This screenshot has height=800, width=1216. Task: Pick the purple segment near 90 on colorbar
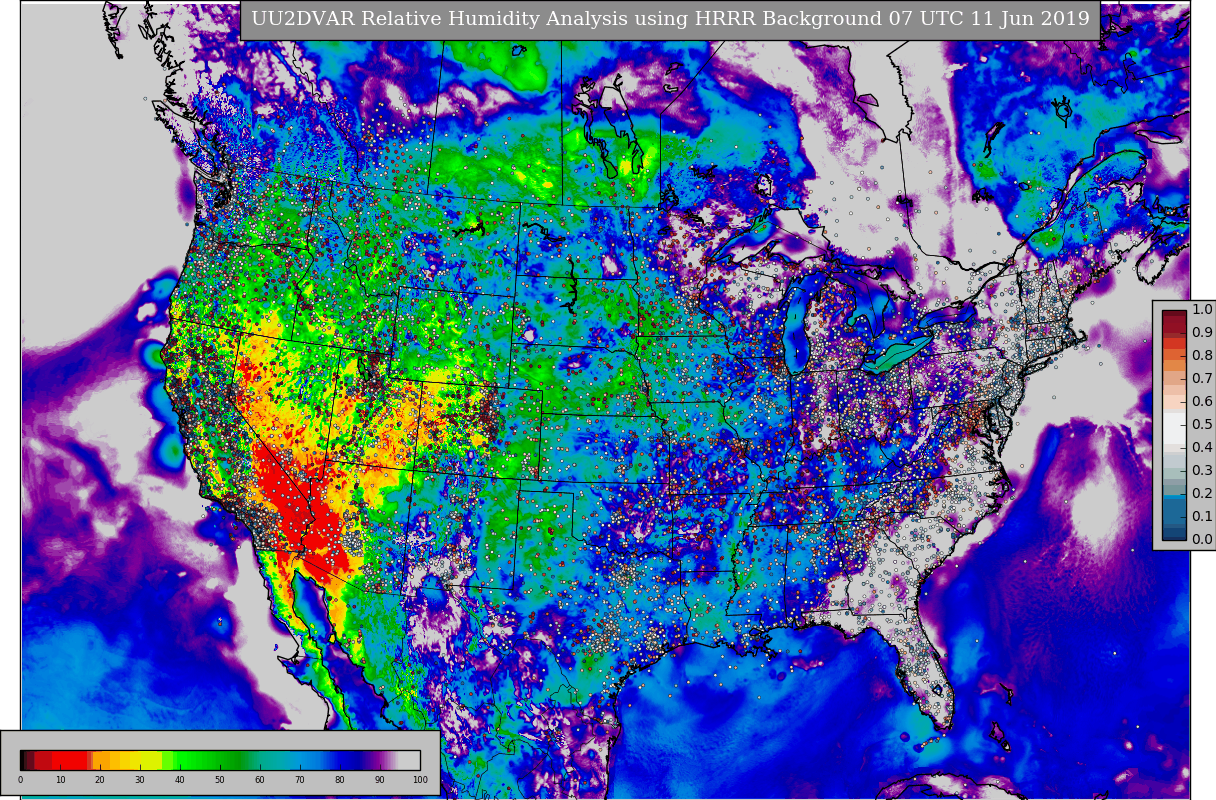click(380, 760)
